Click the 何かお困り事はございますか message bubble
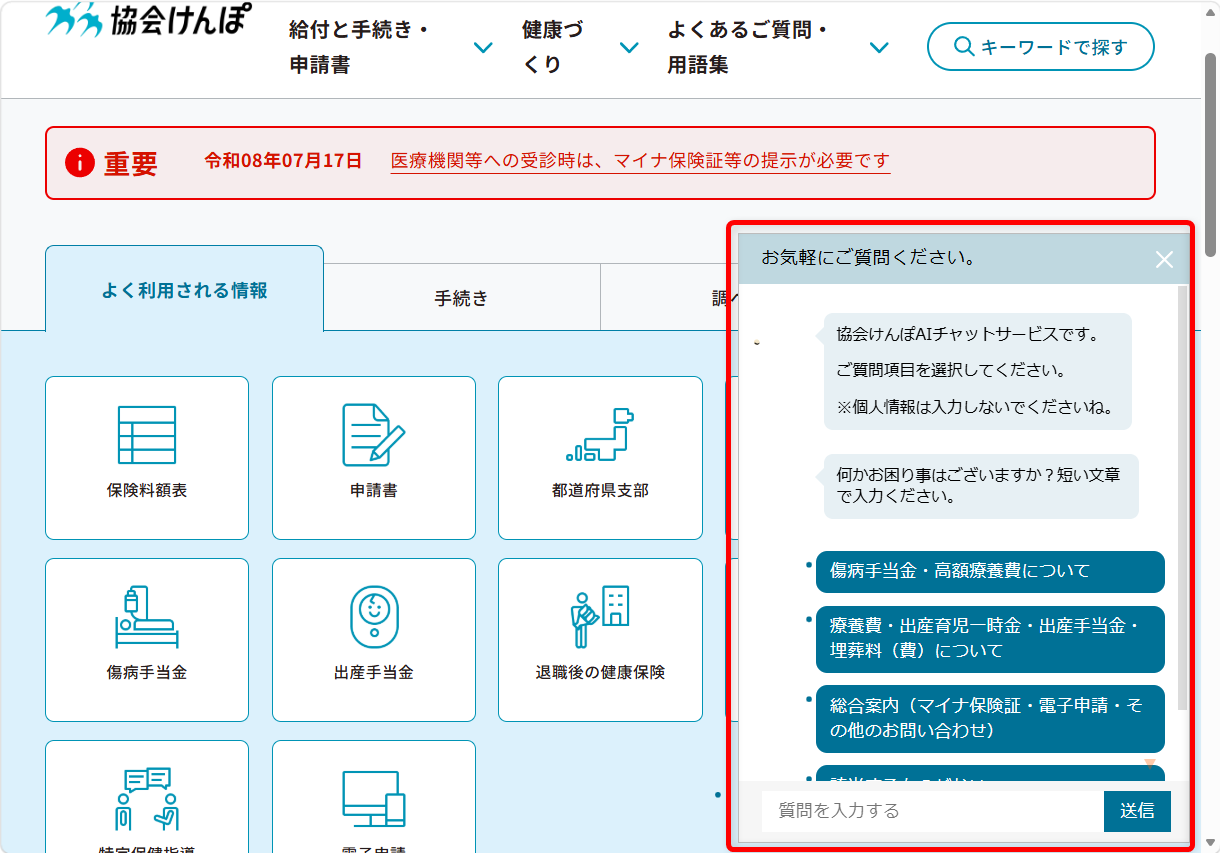This screenshot has width=1220, height=853. [x=981, y=486]
